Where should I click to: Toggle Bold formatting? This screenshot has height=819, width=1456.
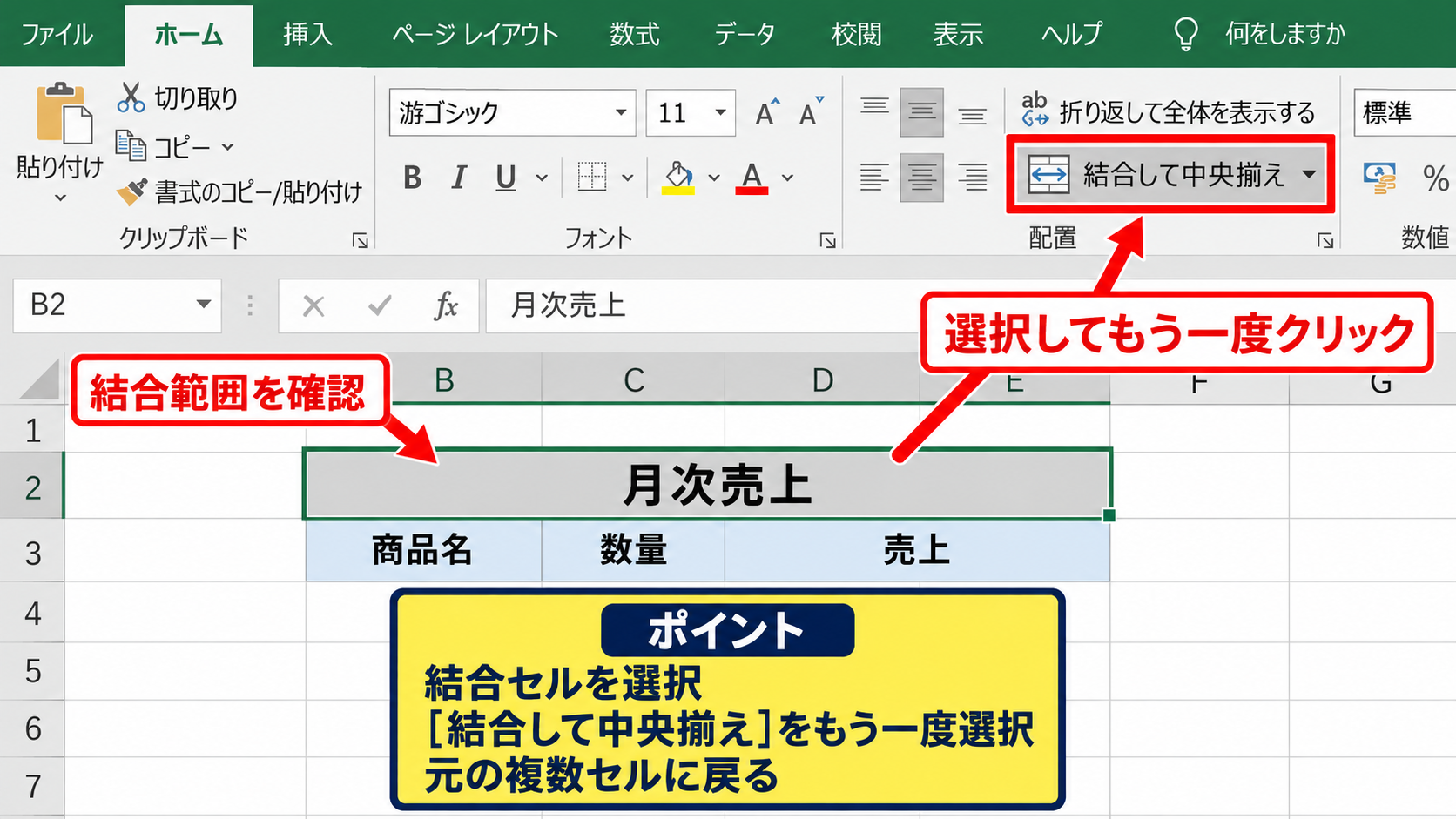pos(413,178)
